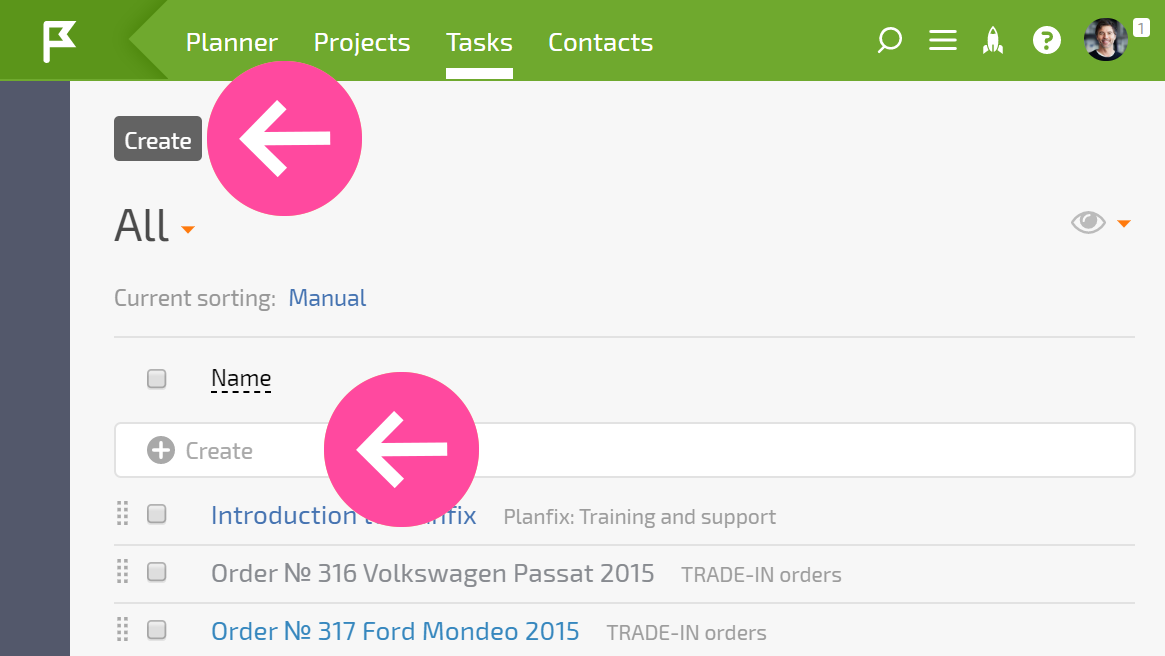Open the Introduction to Planfix task
This screenshot has height=656, width=1165.
pos(343,515)
